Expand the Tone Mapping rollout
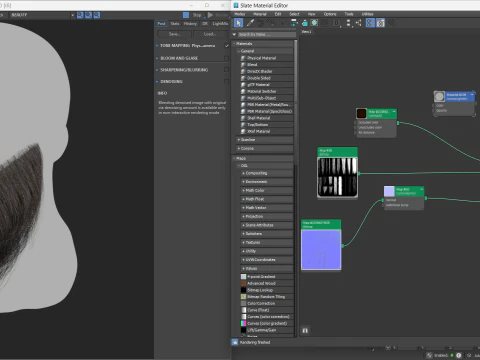 coord(157,46)
